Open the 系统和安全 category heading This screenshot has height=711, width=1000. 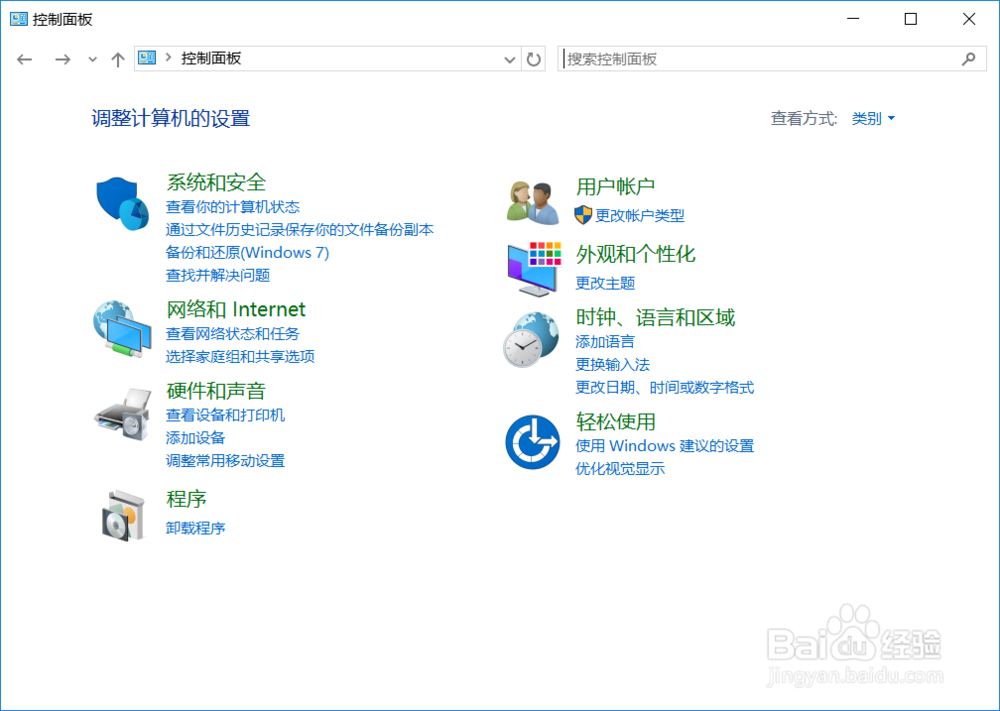coord(216,182)
